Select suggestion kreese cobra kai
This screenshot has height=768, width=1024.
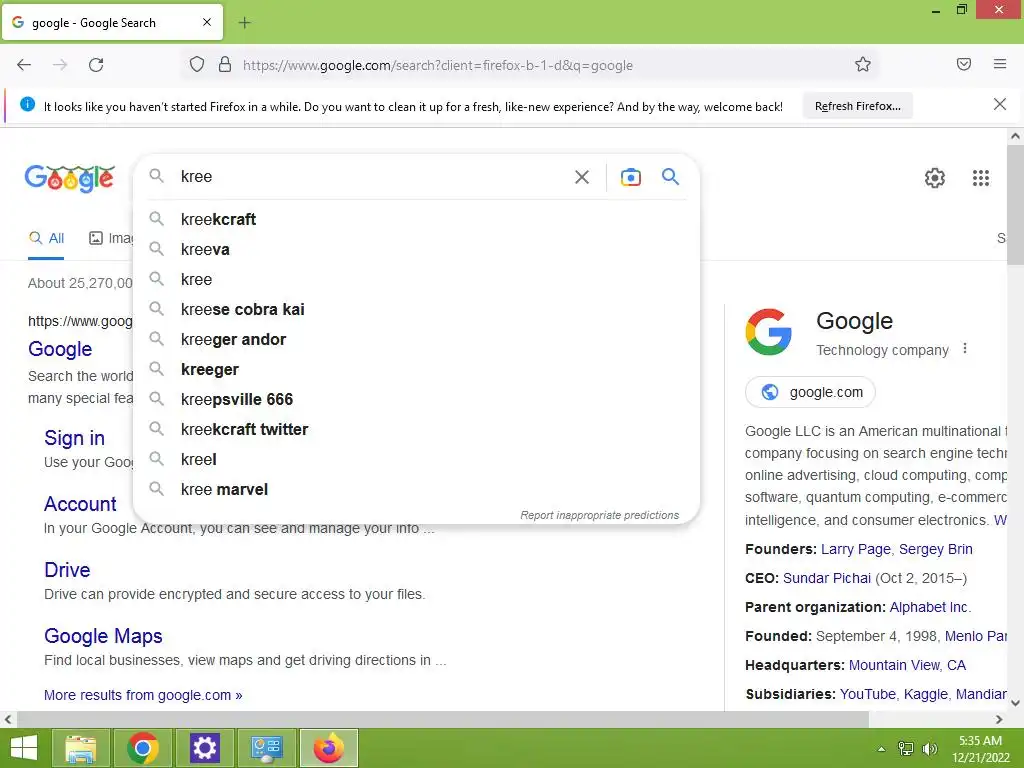(x=416, y=310)
